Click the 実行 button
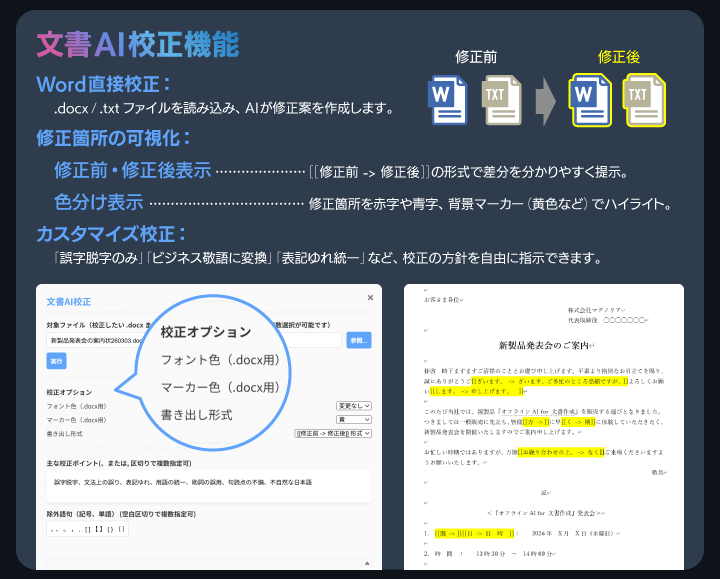This screenshot has height=579, width=720. coord(57,361)
